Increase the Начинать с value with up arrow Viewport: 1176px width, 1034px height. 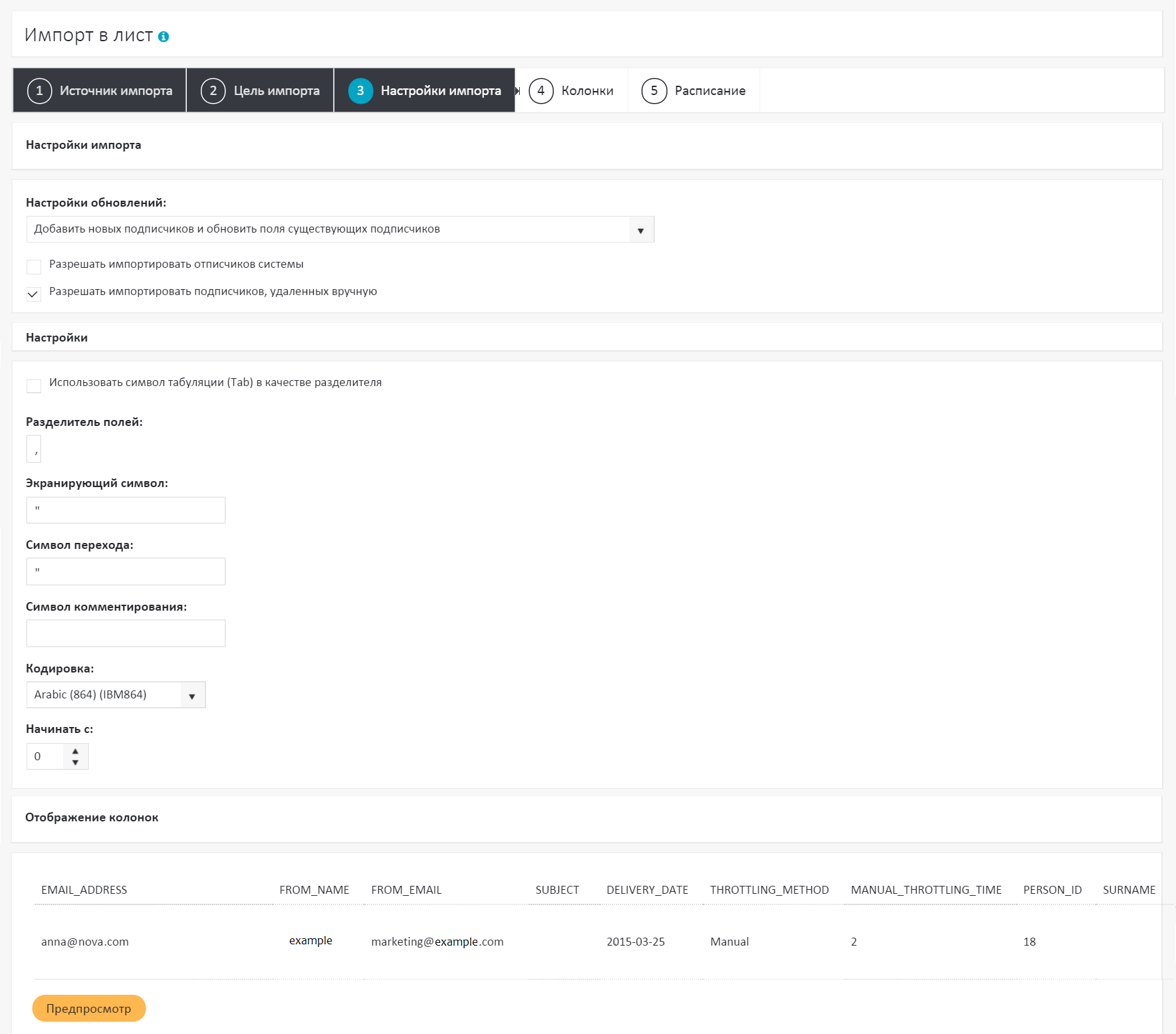click(x=76, y=751)
